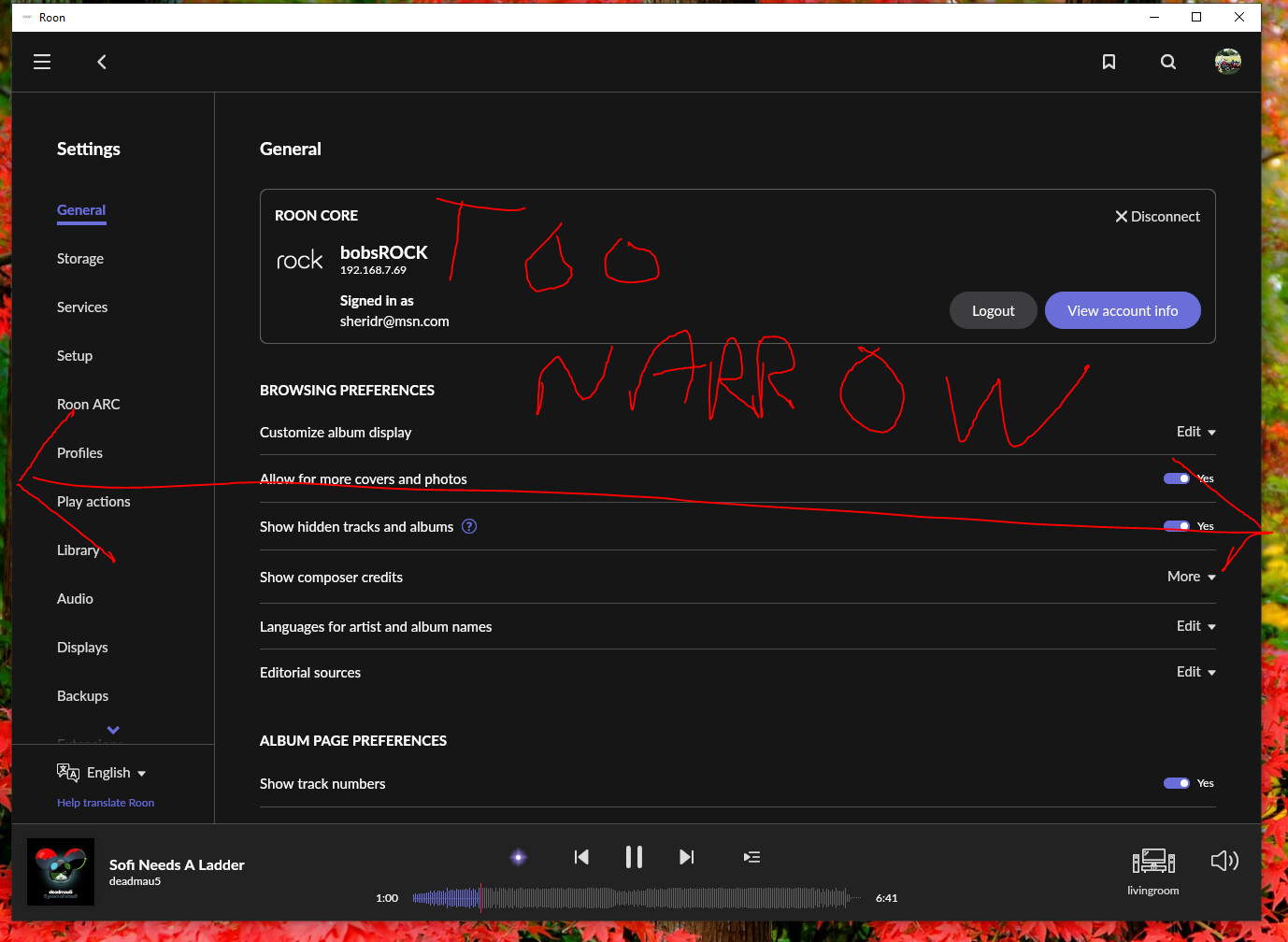Click the bobsROCK core name

click(x=384, y=252)
